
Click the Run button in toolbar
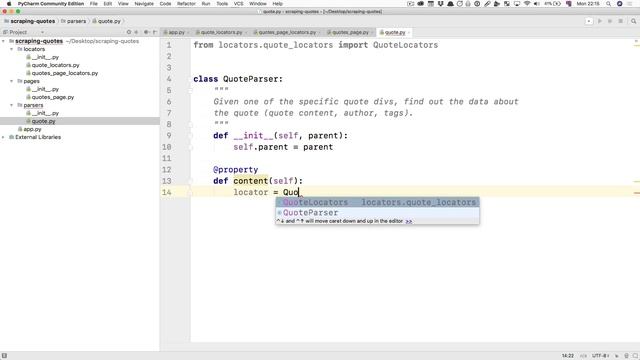pyautogui.click(x=600, y=21)
